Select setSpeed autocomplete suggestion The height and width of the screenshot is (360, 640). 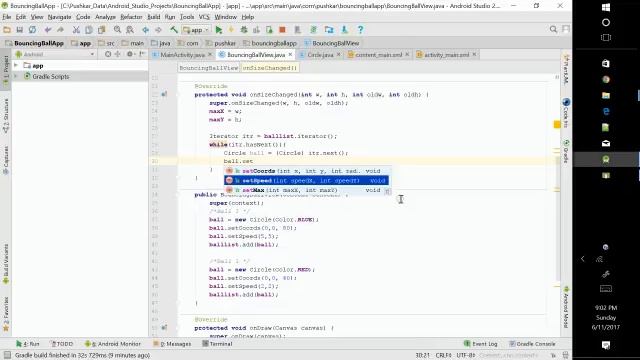[306, 180]
